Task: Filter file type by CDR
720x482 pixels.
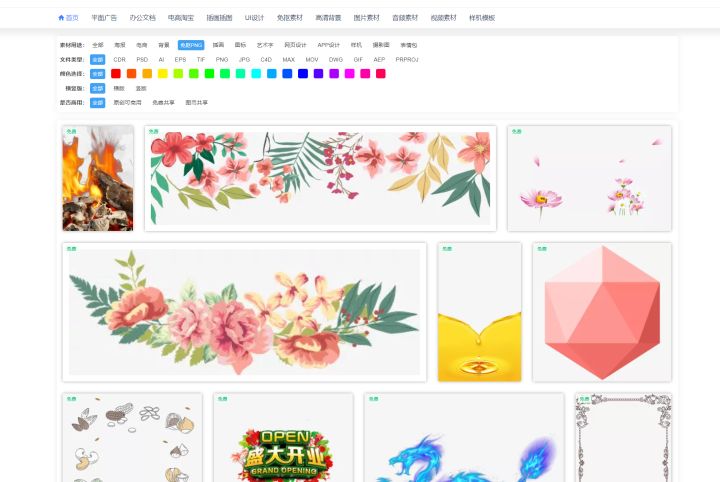Action: click(119, 60)
